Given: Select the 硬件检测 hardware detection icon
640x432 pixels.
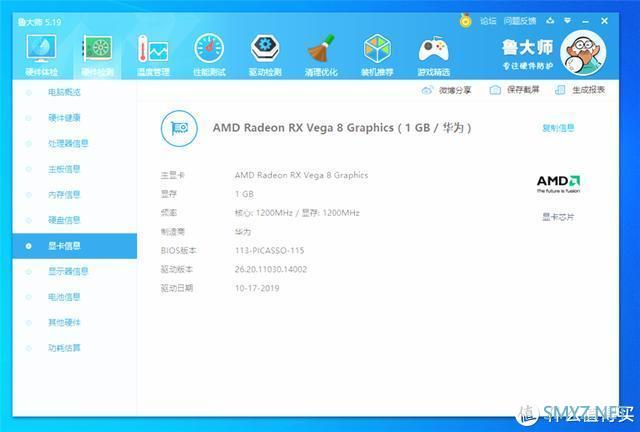Looking at the screenshot, I should pos(97,55).
